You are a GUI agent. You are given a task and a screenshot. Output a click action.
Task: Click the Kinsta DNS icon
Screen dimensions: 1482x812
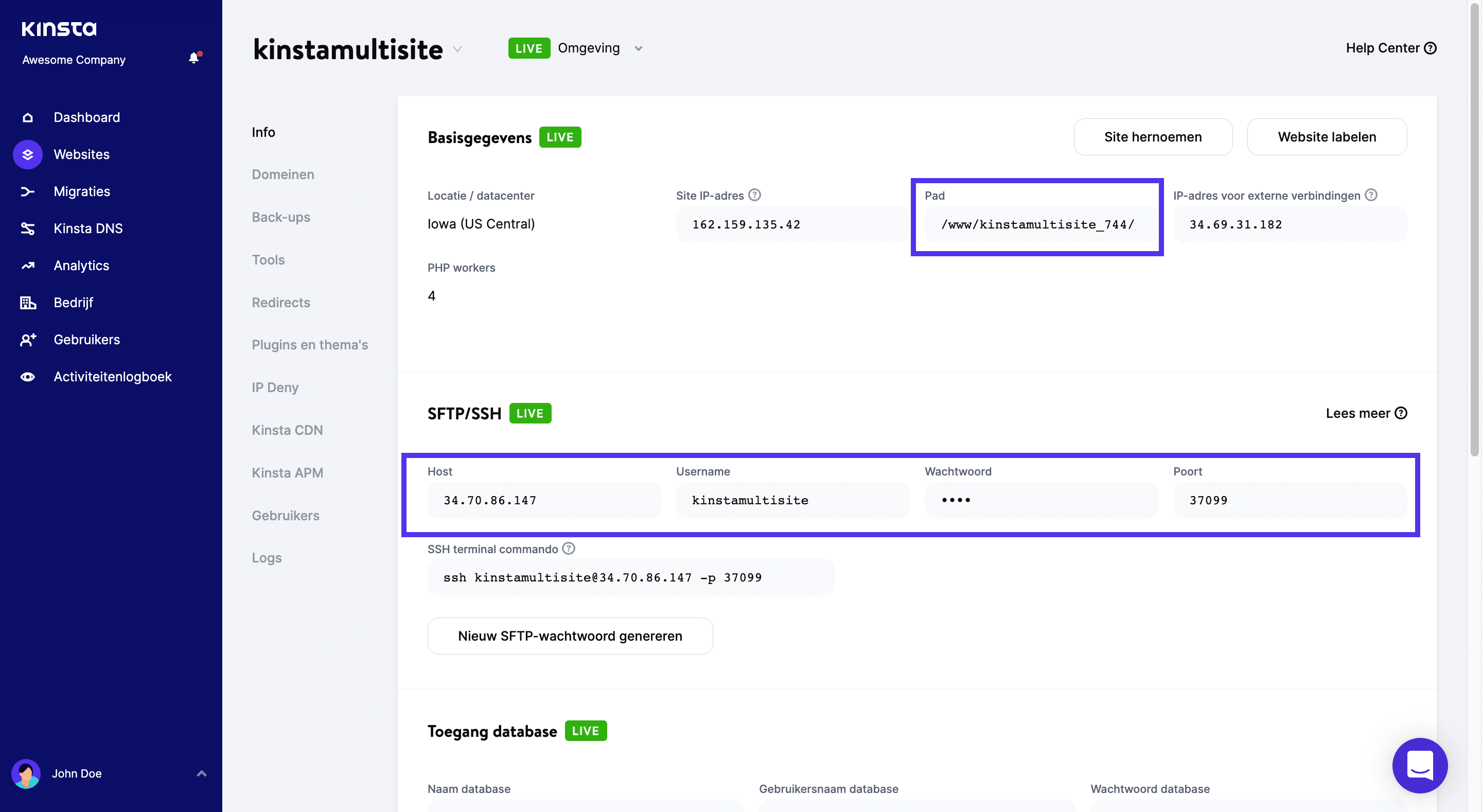pyautogui.click(x=28, y=228)
